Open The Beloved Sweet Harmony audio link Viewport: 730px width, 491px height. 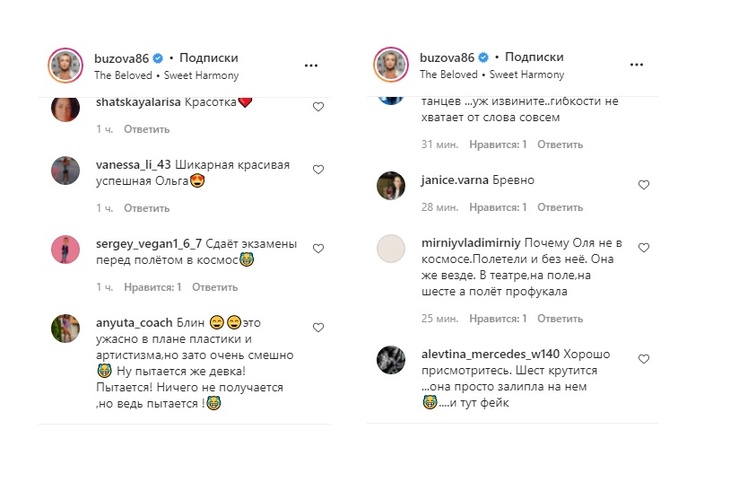166,75
